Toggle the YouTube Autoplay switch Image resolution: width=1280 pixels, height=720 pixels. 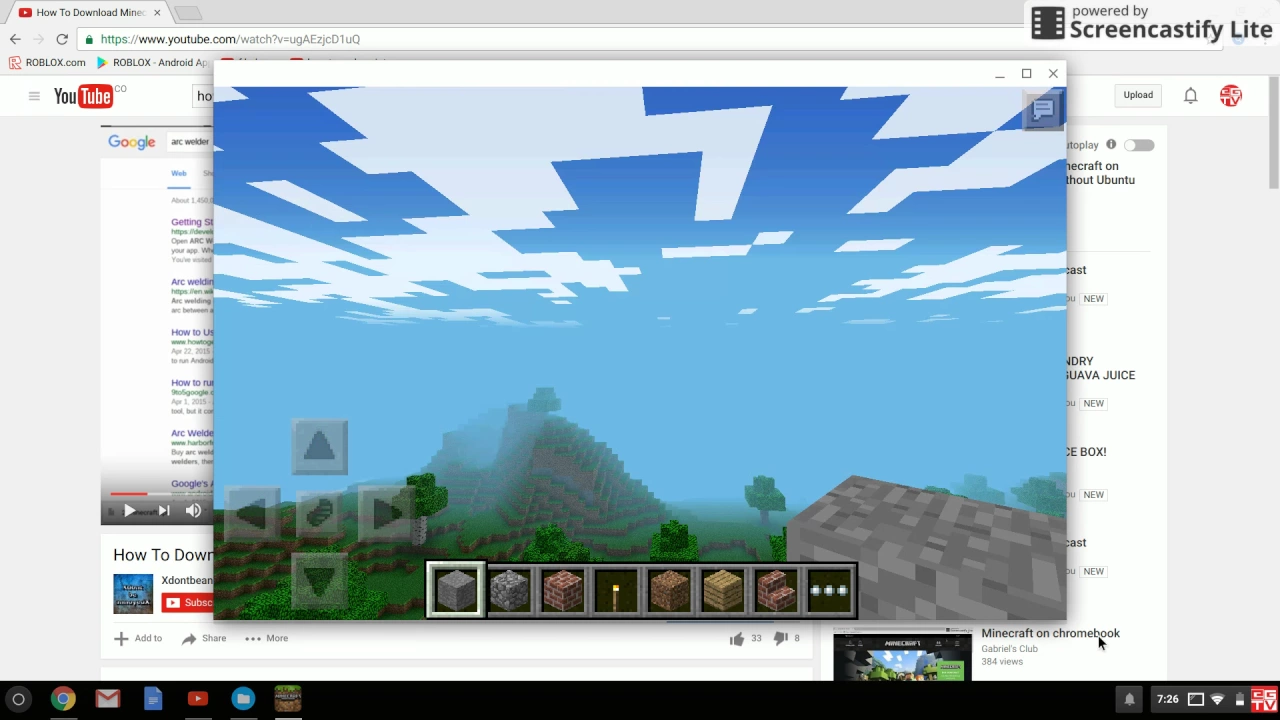click(1139, 145)
